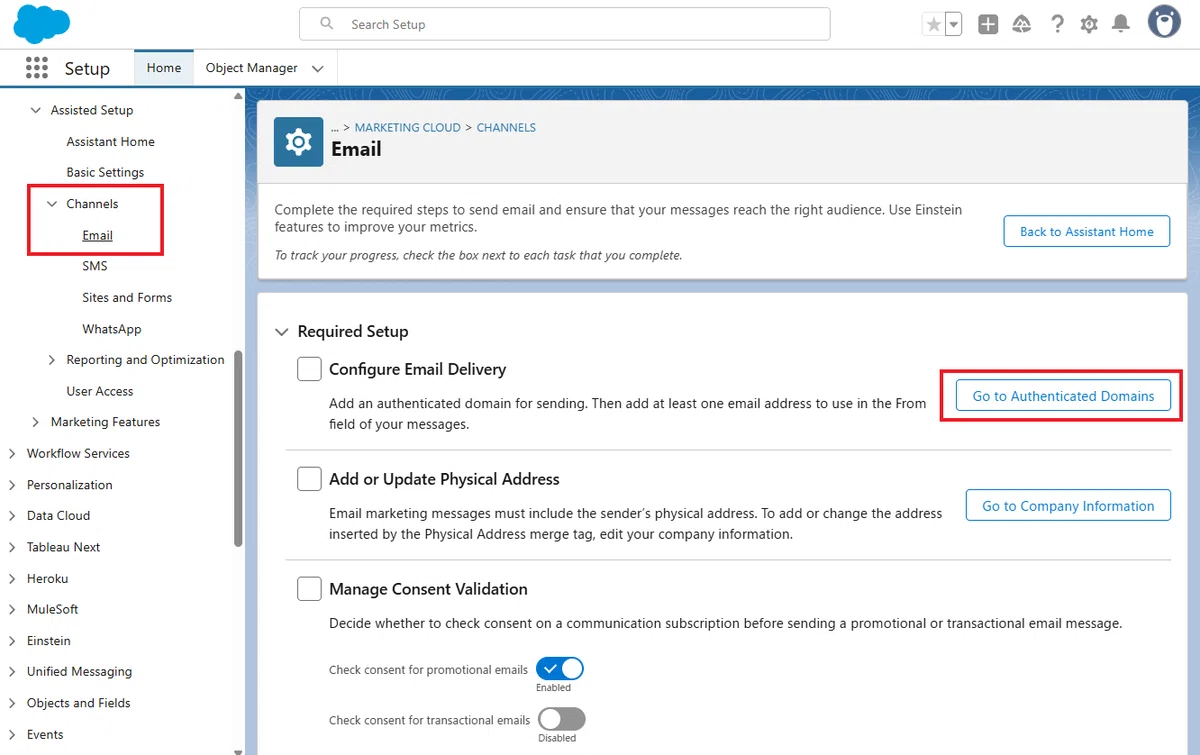Image resolution: width=1200 pixels, height=755 pixels.
Task: Click the sidebar scroll-up arrow
Action: click(238, 96)
